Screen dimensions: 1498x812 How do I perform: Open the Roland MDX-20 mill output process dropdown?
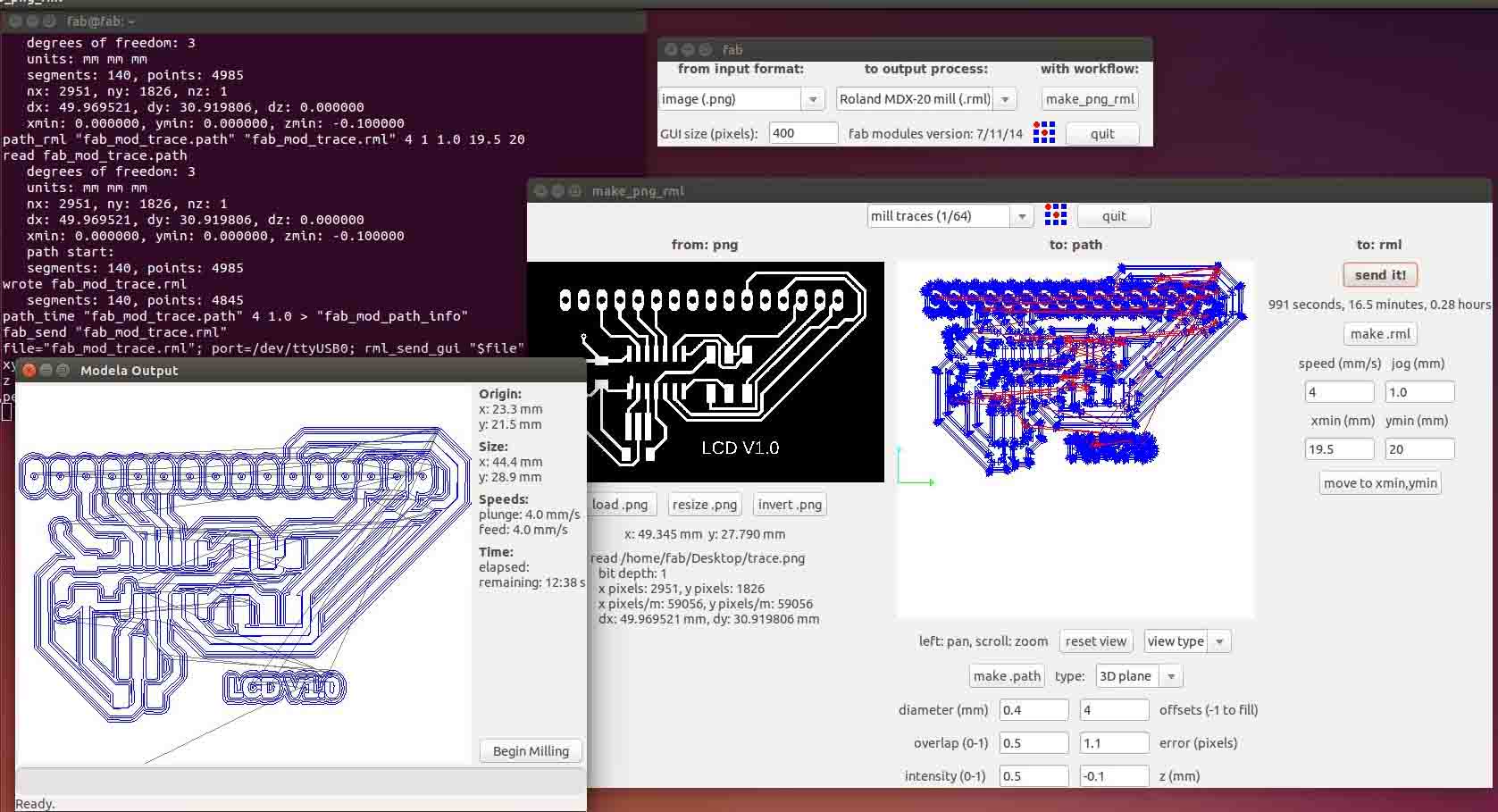pyautogui.click(x=926, y=99)
